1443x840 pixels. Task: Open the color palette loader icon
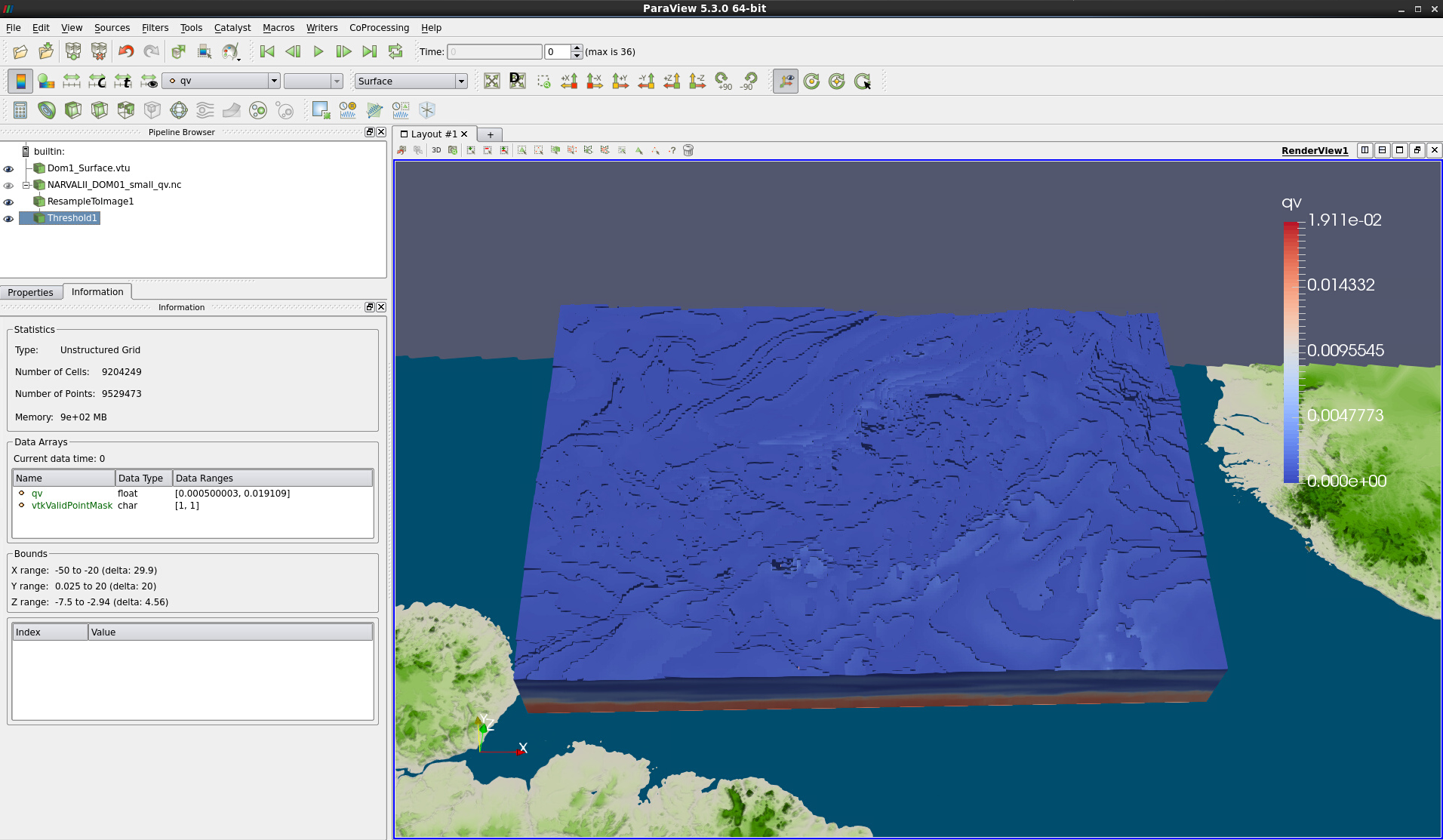pos(230,51)
